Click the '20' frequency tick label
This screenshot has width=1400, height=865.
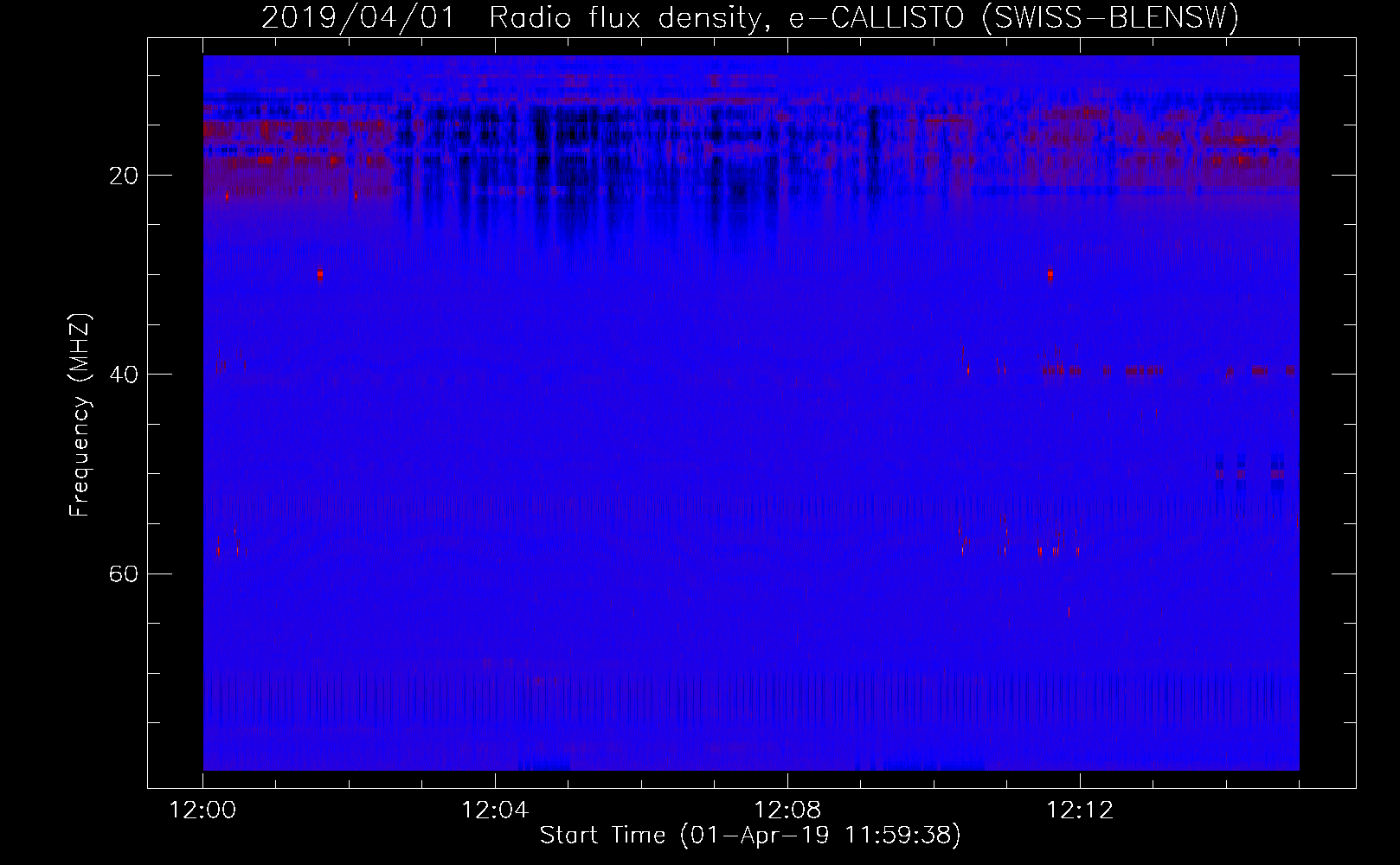point(124,176)
